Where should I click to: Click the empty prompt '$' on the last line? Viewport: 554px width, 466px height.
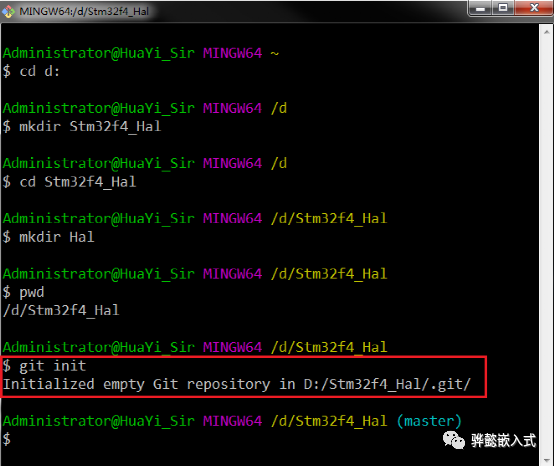7,439
